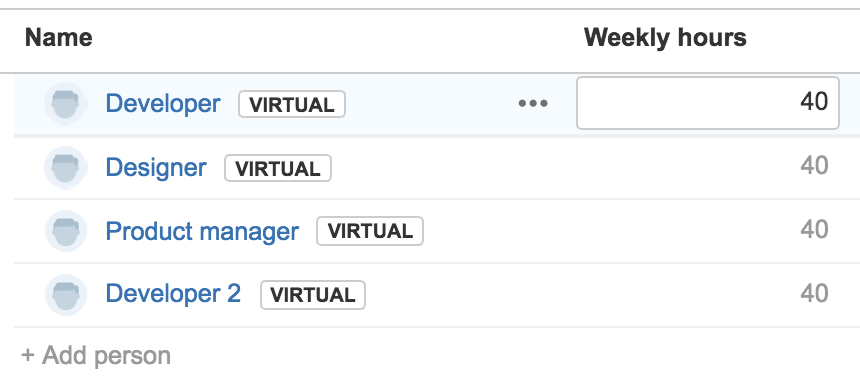Click VIRTUAL badge next to Designer
Image resolution: width=860 pixels, height=388 pixels.
click(x=278, y=168)
